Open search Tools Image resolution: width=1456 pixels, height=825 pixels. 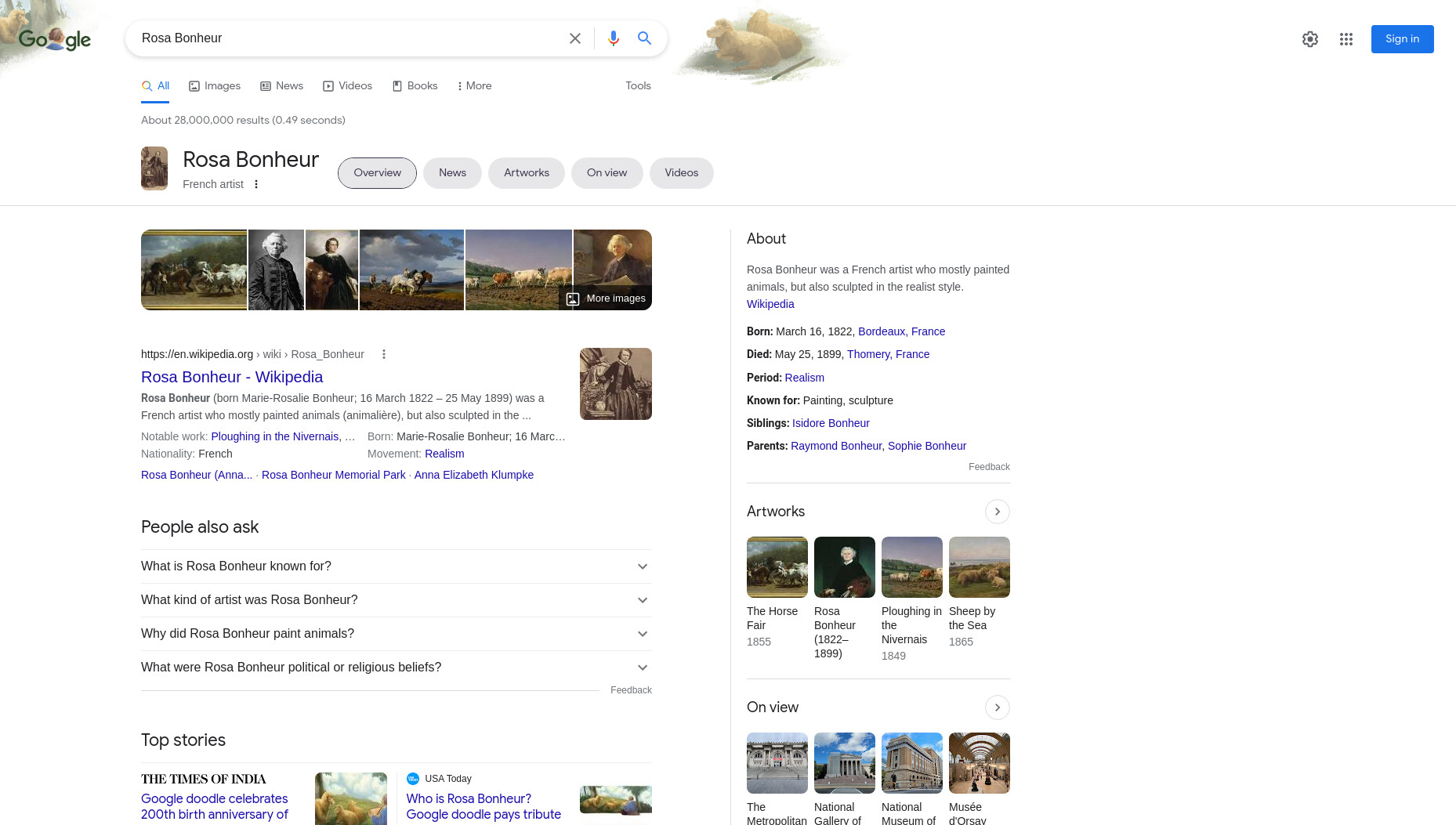638,86
